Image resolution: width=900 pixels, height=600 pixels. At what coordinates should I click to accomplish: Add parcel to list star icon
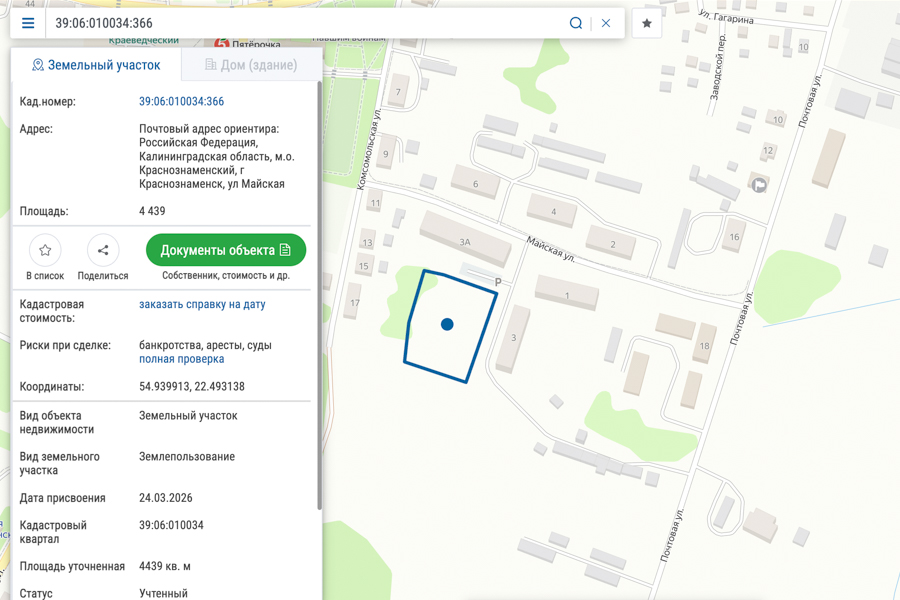point(45,250)
